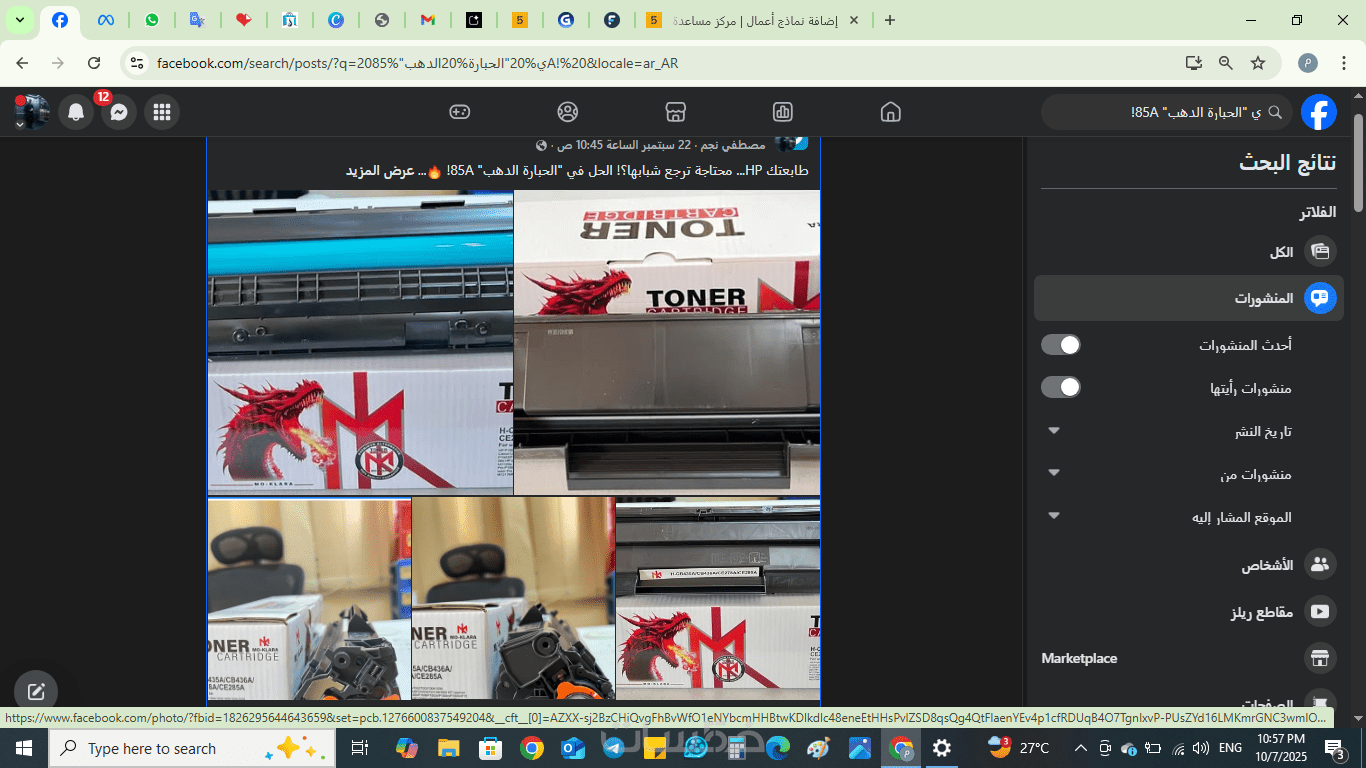Click the zoom magnifier icon in address bar
Screen dimensions: 1366x768
point(1226,63)
